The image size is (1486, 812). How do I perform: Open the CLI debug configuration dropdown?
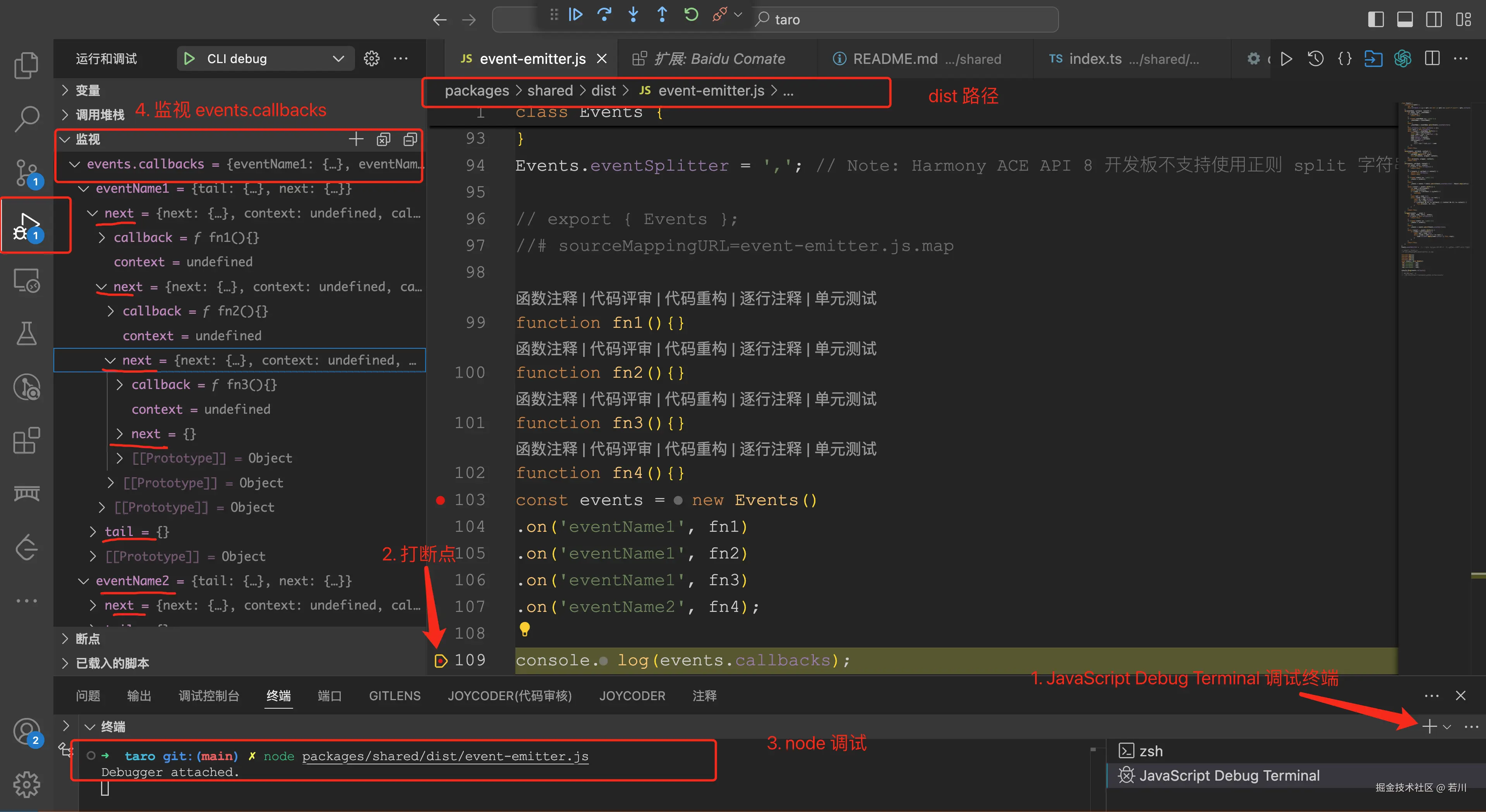coord(338,58)
